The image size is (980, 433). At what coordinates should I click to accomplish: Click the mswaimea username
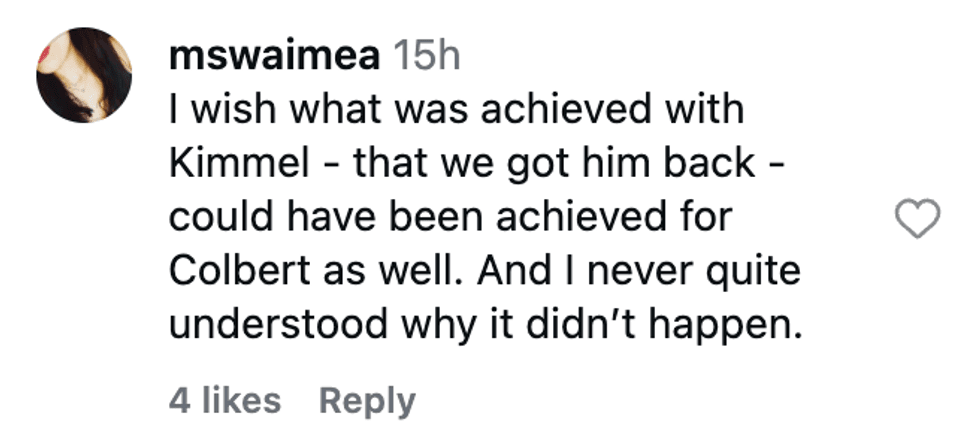pos(275,57)
